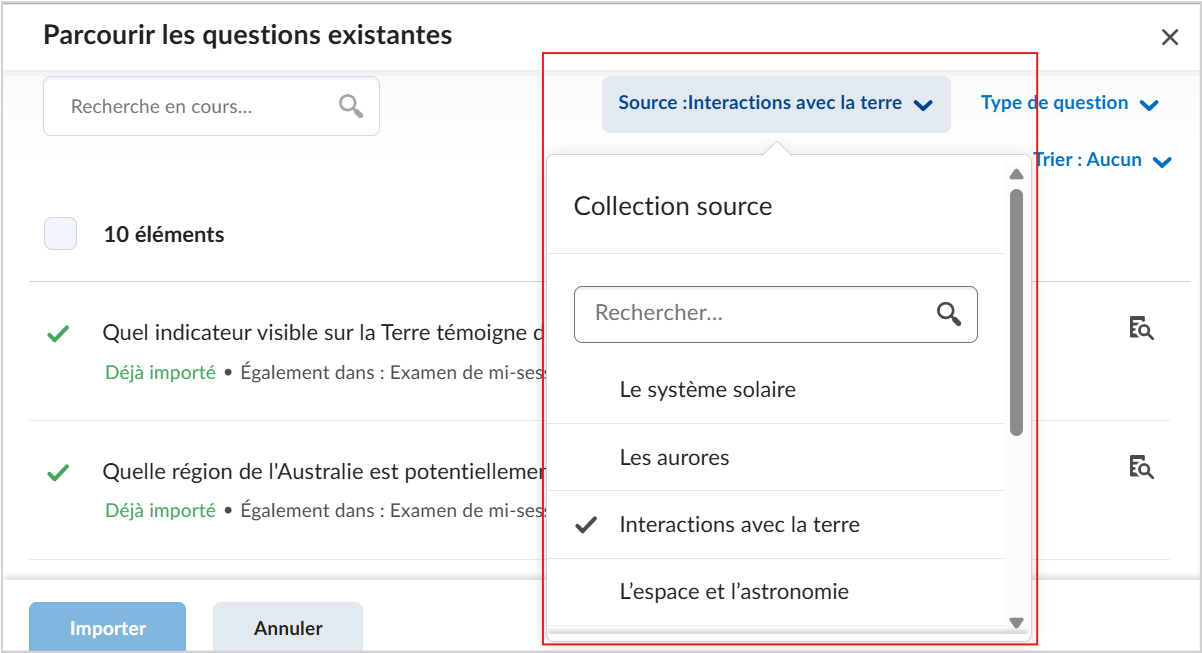Choose 'L'espace et l'astronomie' collection

click(776, 591)
